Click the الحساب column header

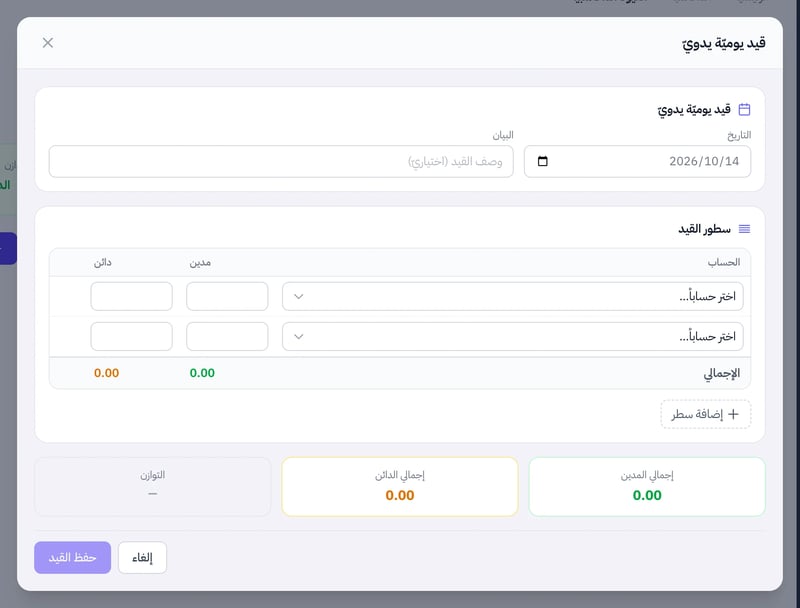(723, 262)
